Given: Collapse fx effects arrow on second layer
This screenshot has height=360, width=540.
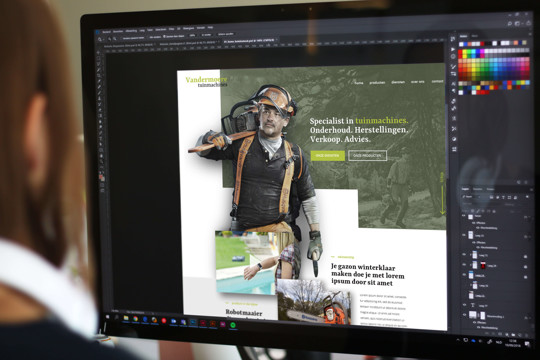Looking at the screenshot, I should click(x=530, y=237).
